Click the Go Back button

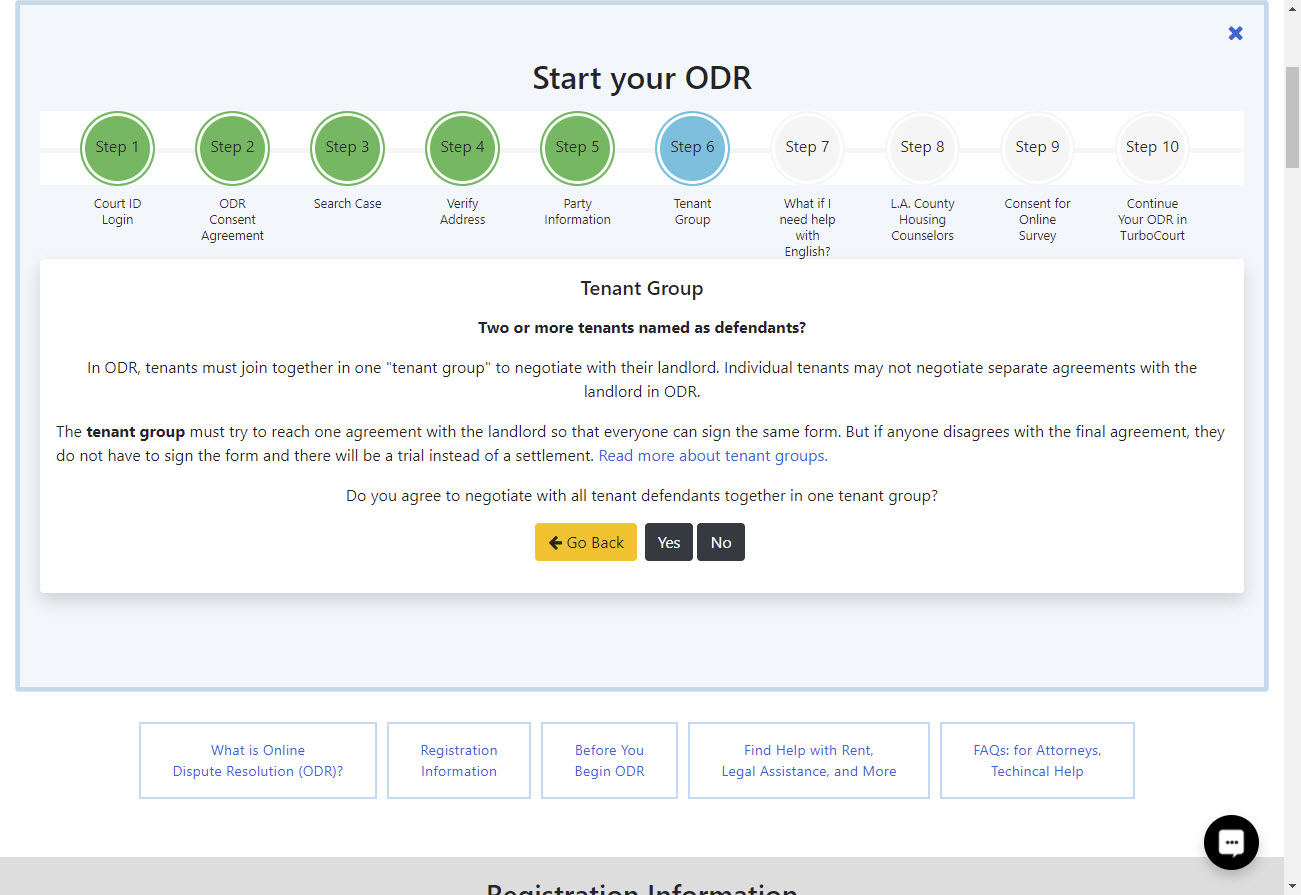pyautogui.click(x=585, y=541)
